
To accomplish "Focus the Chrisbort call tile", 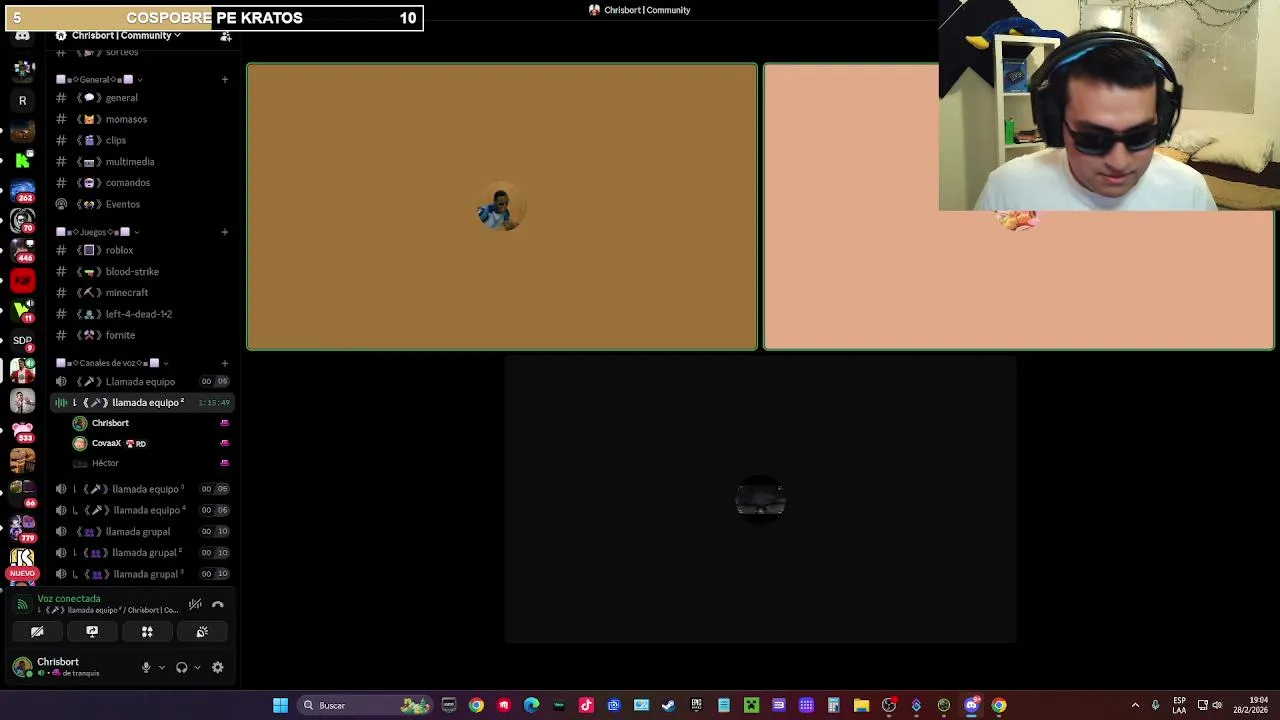I will (x=502, y=207).
